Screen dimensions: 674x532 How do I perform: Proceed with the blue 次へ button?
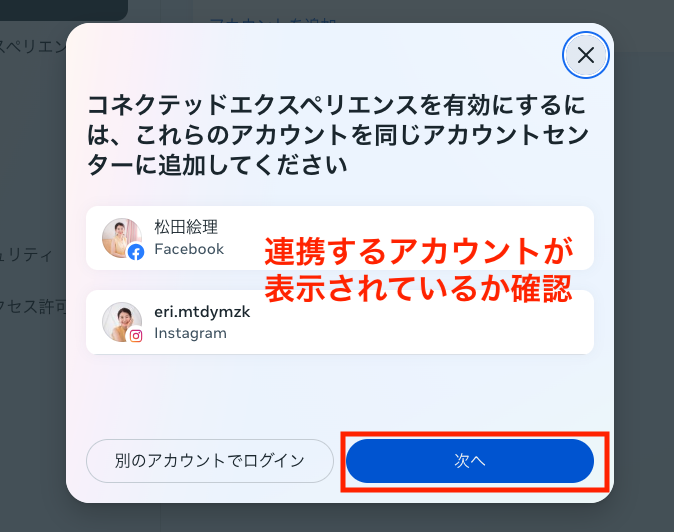pyautogui.click(x=470, y=461)
